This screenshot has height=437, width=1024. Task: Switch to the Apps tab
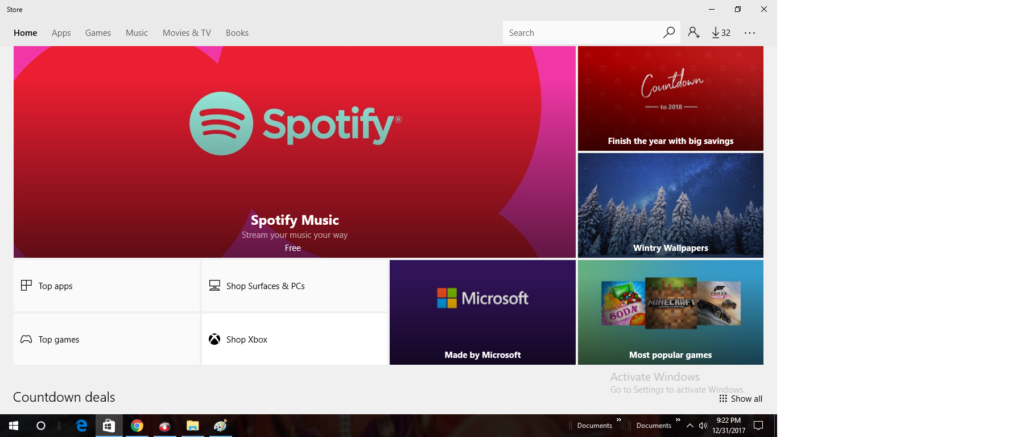pos(61,33)
